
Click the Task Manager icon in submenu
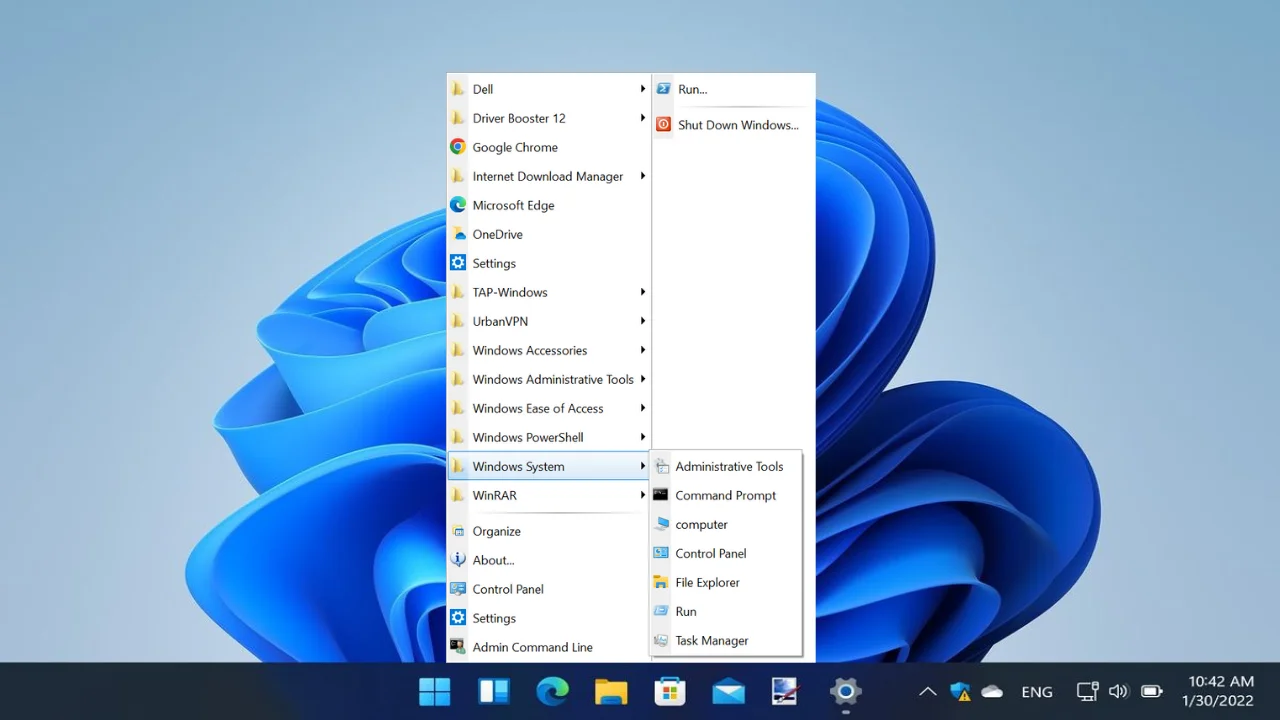(660, 640)
